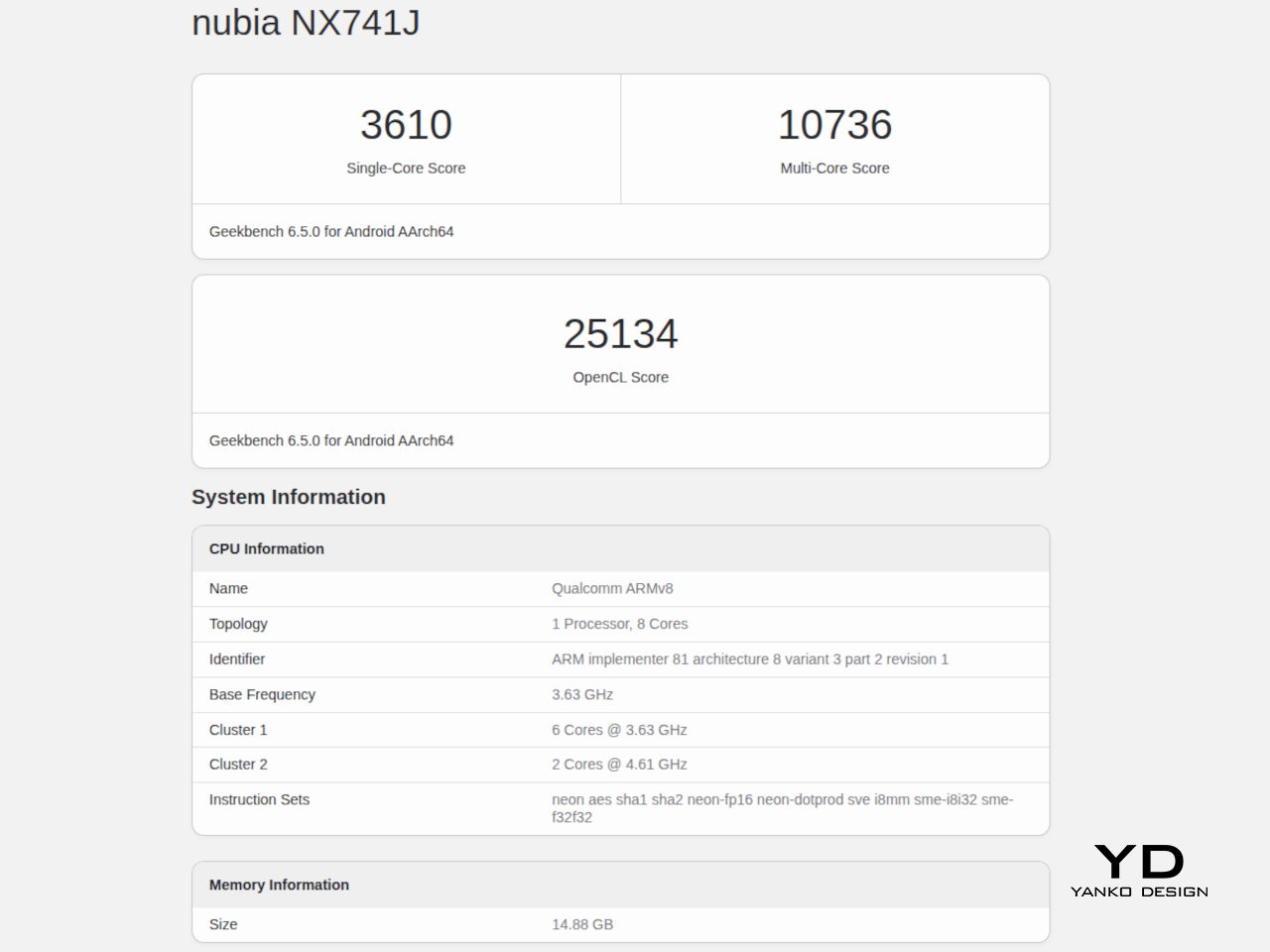Click the OpenCL Score label
1270x952 pixels.
[x=620, y=378]
